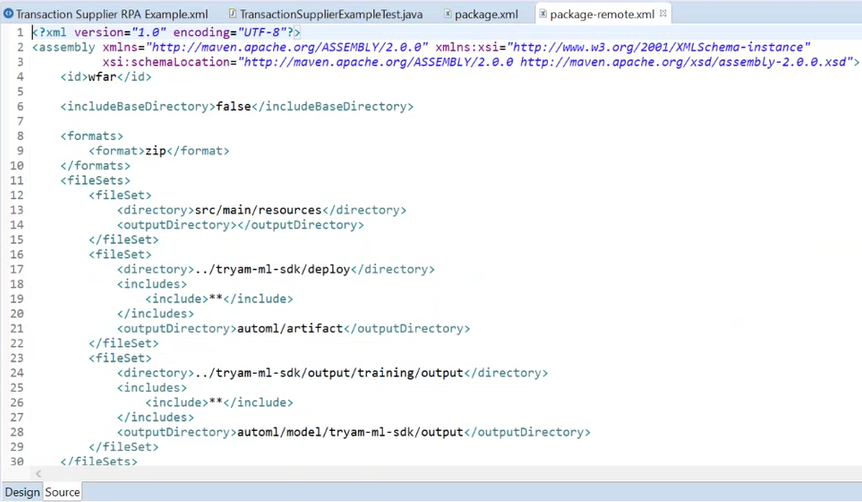
Task: Switch to the Design view tab
Action: [22, 492]
